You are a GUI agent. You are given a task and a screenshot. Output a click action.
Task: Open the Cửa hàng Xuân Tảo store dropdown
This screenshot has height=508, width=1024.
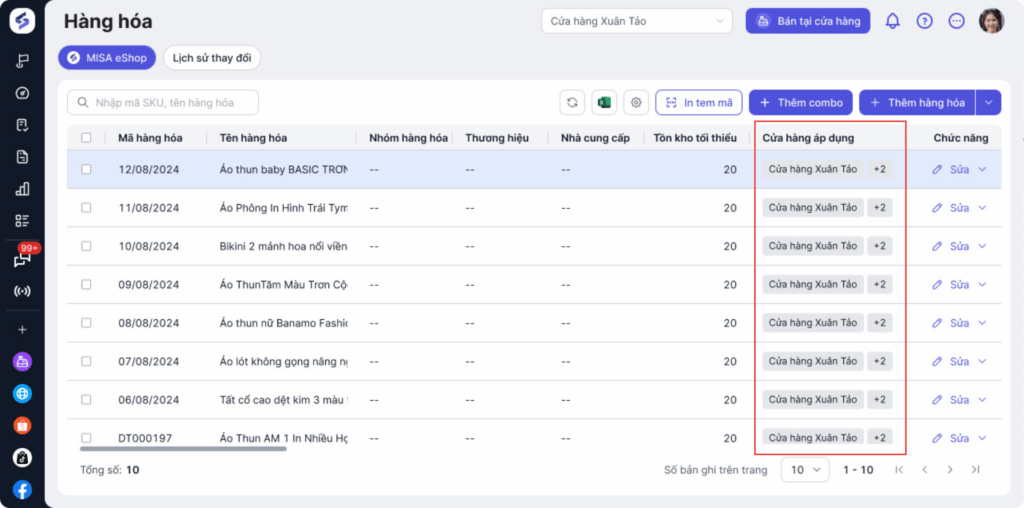click(x=636, y=21)
